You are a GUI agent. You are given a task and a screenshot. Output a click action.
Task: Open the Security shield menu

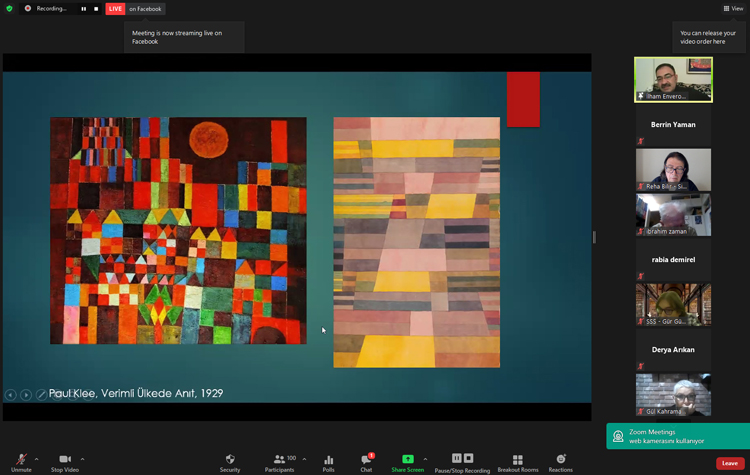coord(230,460)
